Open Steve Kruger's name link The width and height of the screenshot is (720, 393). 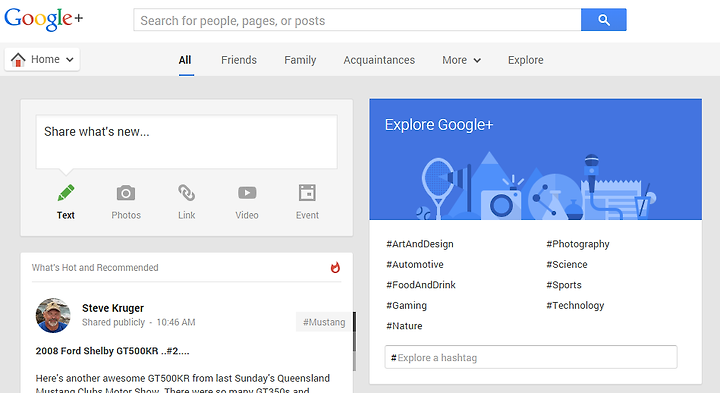[113, 308]
